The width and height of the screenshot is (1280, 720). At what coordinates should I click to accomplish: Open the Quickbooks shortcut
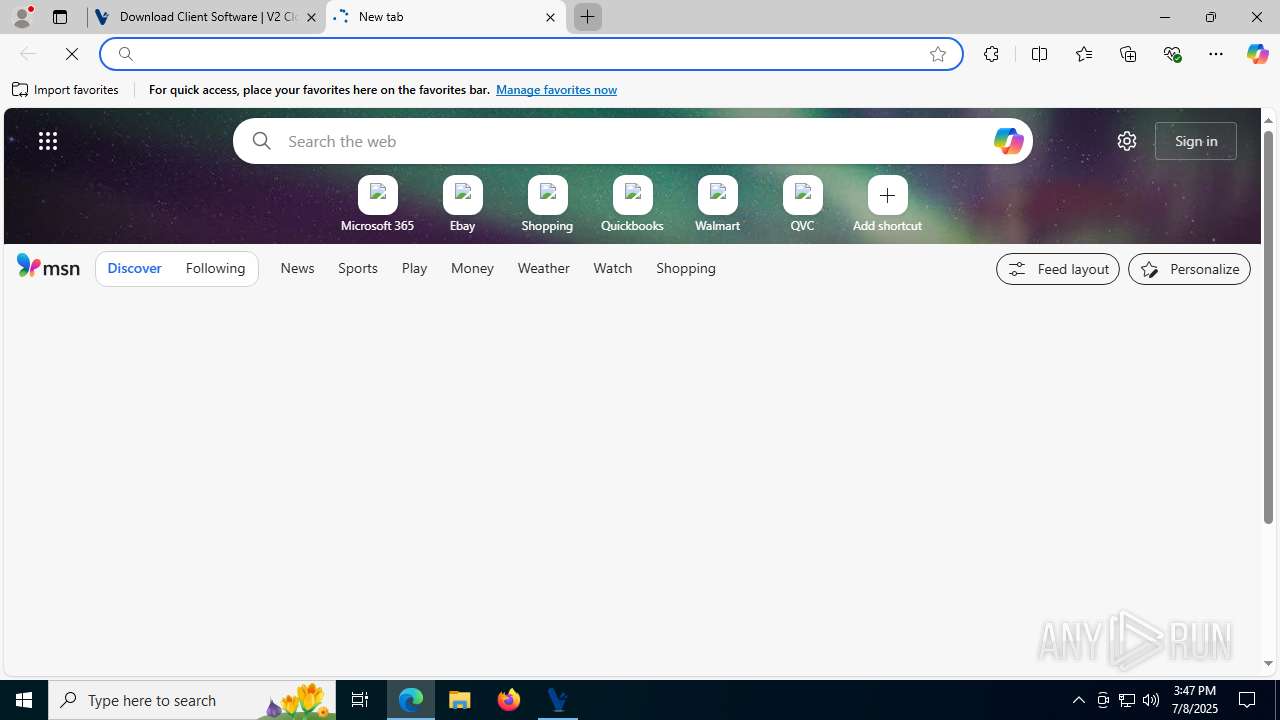click(x=632, y=205)
